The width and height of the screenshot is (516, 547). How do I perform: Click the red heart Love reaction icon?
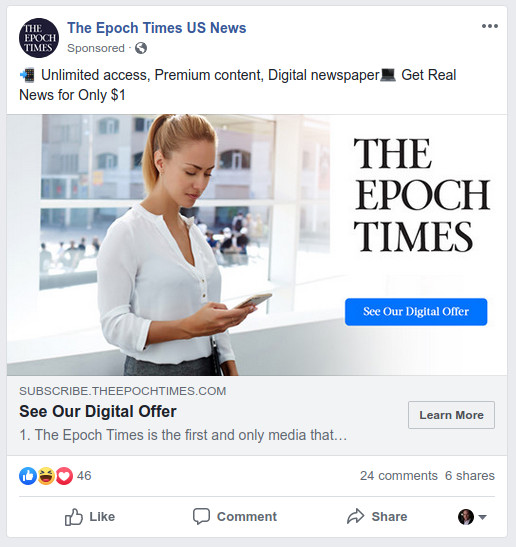(64, 476)
